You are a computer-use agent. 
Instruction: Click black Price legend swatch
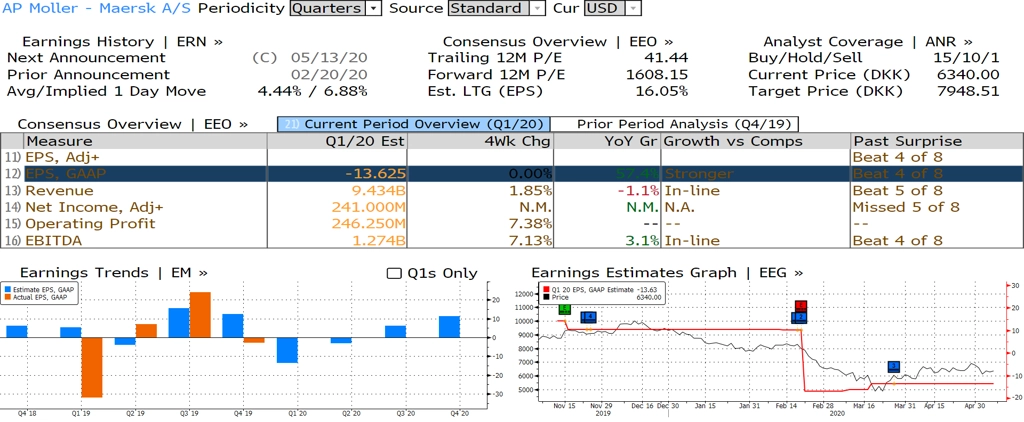547,297
